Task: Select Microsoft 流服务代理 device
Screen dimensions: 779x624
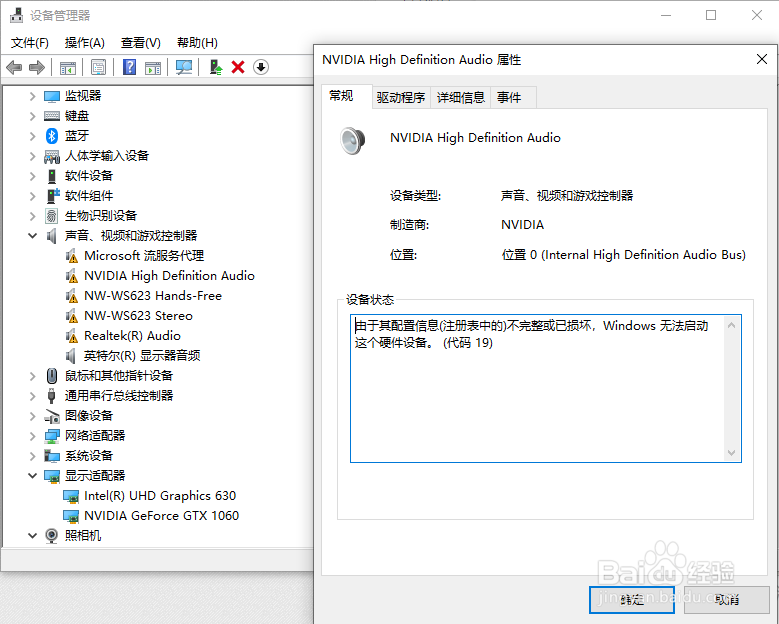Action: tap(144, 256)
